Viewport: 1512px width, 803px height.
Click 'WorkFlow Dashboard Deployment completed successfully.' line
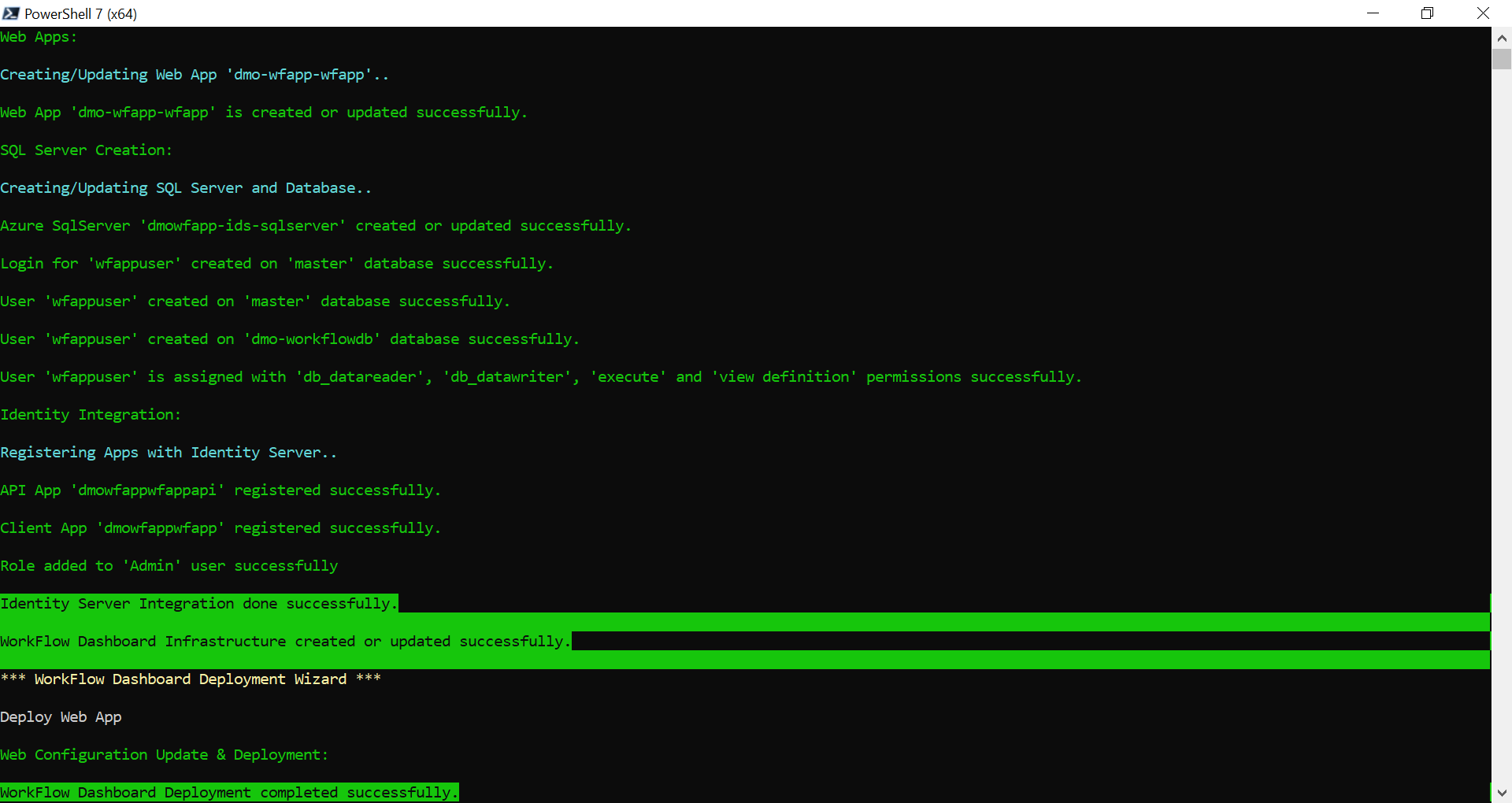229,793
